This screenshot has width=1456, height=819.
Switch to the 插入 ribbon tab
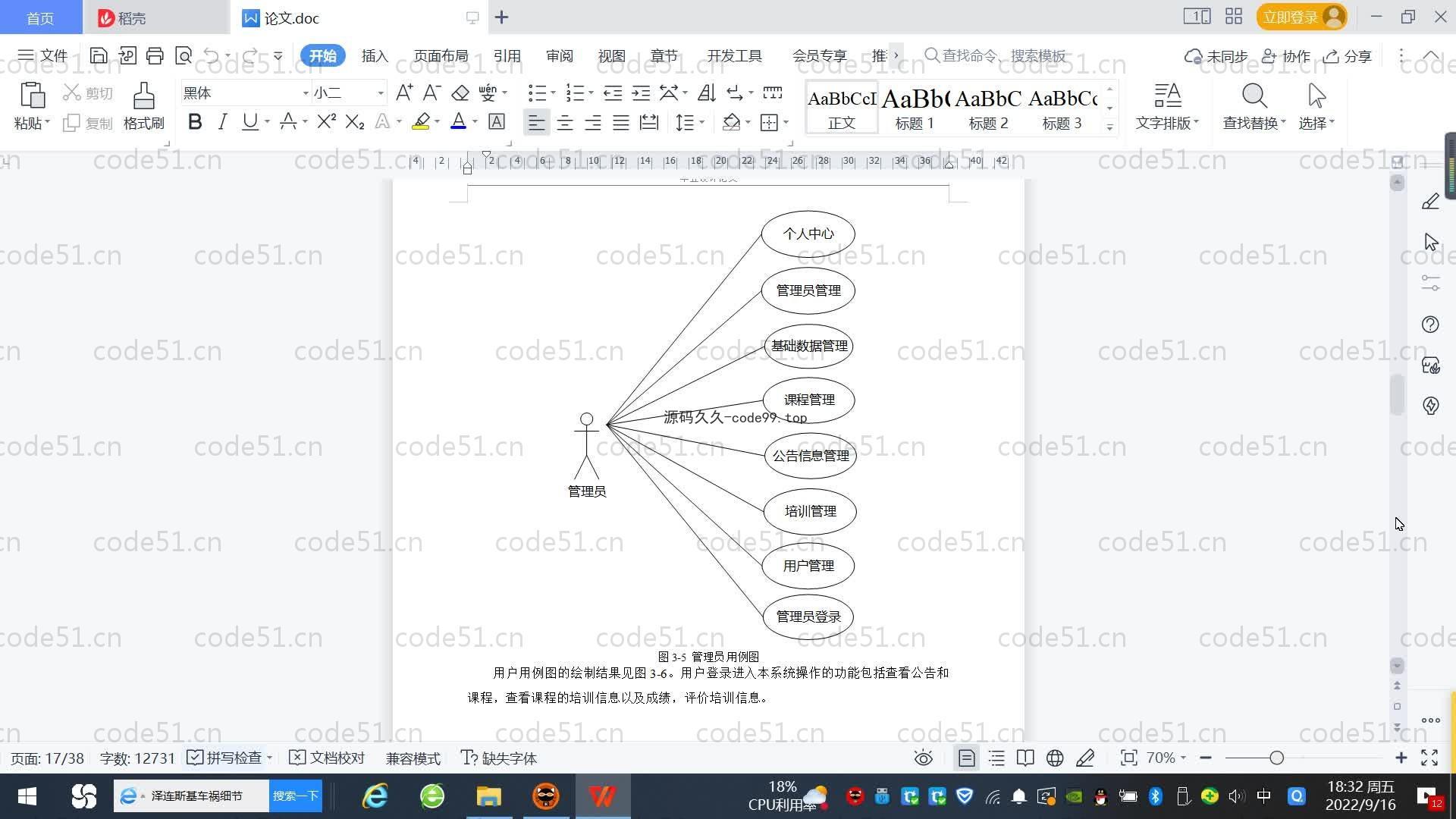pyautogui.click(x=375, y=55)
